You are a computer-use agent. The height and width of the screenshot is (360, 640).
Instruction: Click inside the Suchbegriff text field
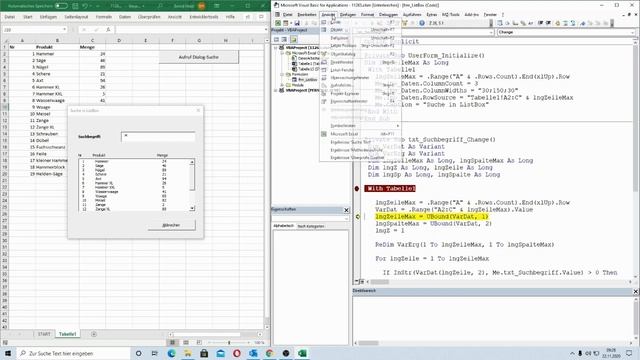click(x=158, y=137)
